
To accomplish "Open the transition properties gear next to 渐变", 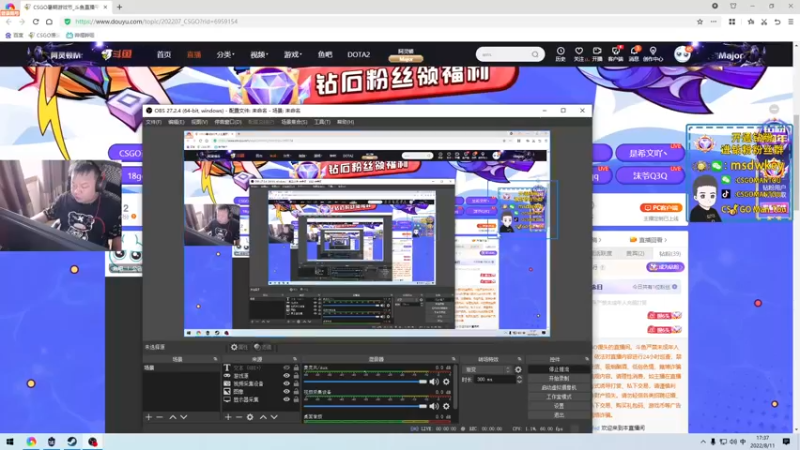I will coord(518,369).
